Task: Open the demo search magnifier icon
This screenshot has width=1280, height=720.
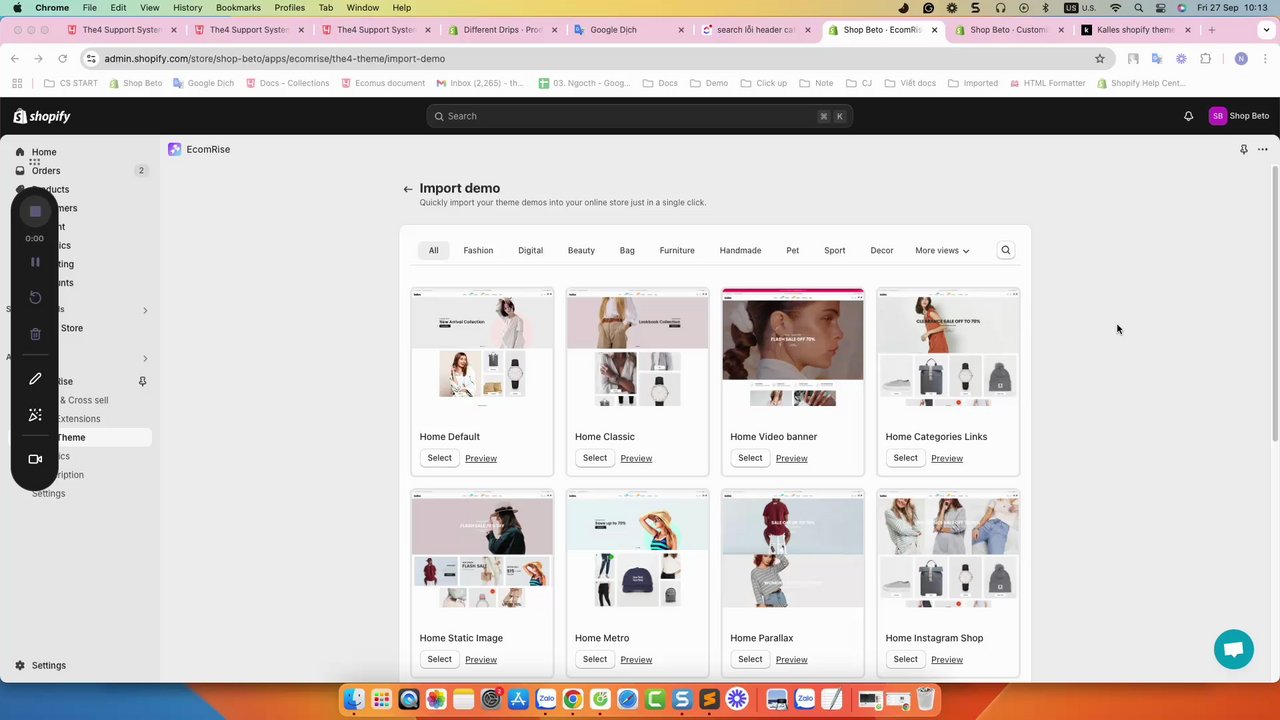Action: tap(1006, 250)
